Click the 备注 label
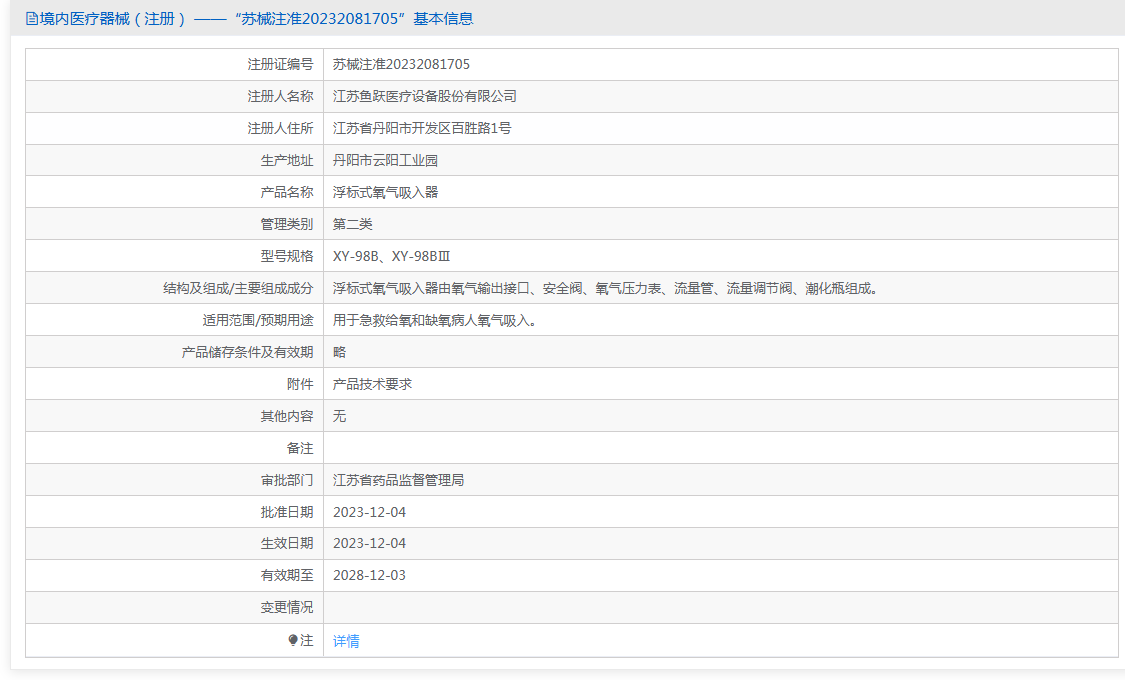The width and height of the screenshot is (1125, 680). click(300, 448)
